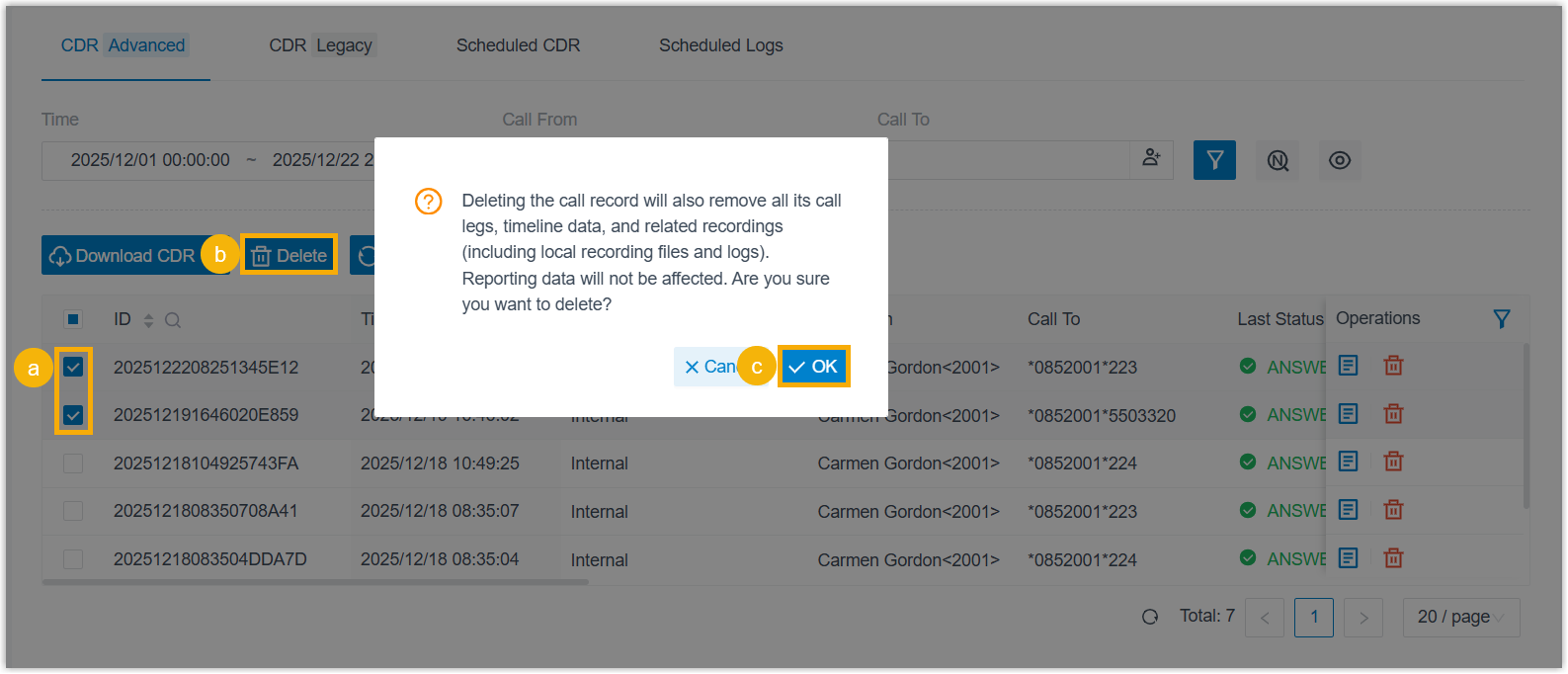Screen dimensions: 1568x674
Task: Click the blue filter search button
Action: pos(1214,160)
